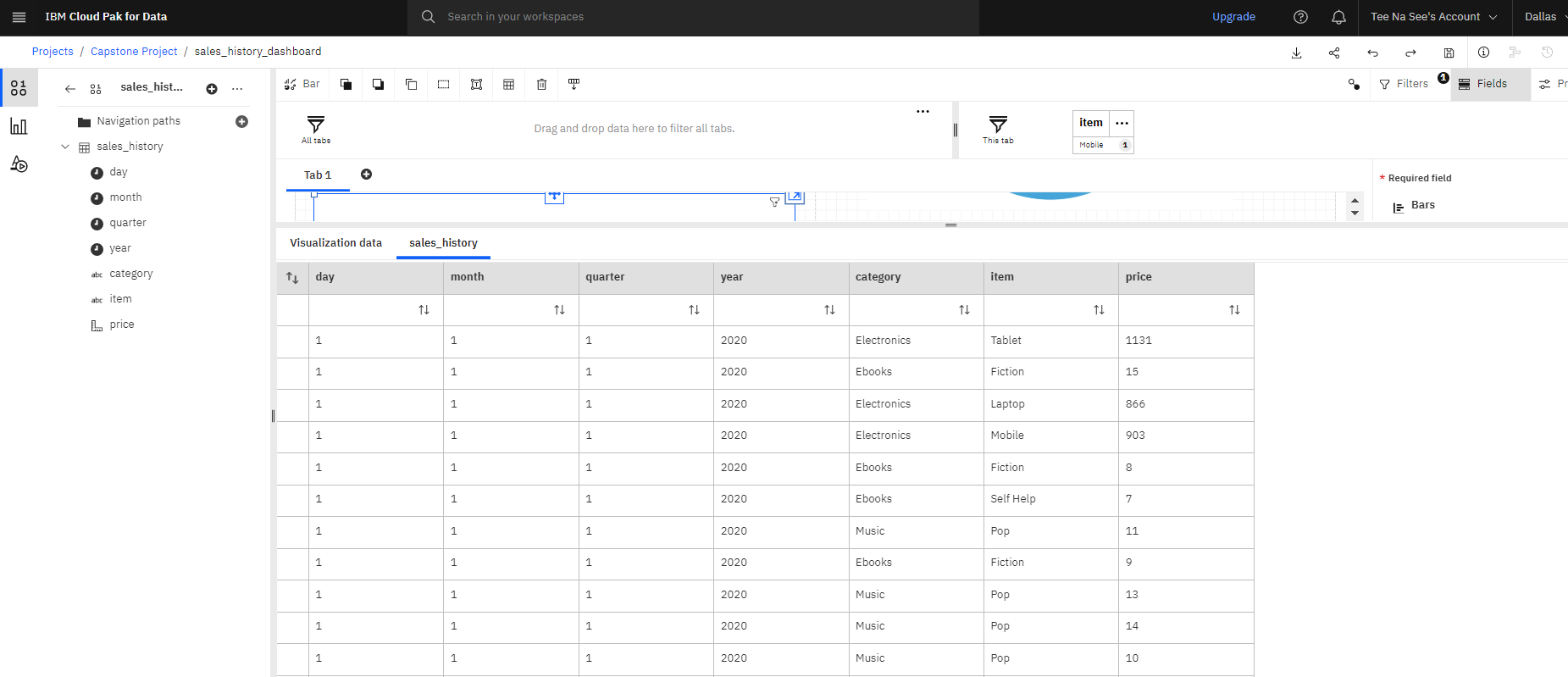Click the pin-style toolbar icon after the trash
1568x677 pixels.
coord(573,84)
